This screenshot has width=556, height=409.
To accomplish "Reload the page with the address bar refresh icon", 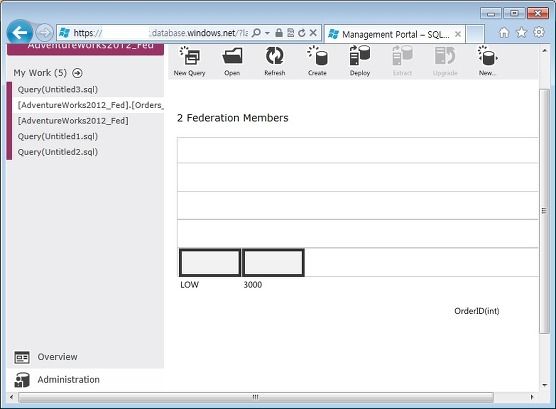I will pos(302,33).
